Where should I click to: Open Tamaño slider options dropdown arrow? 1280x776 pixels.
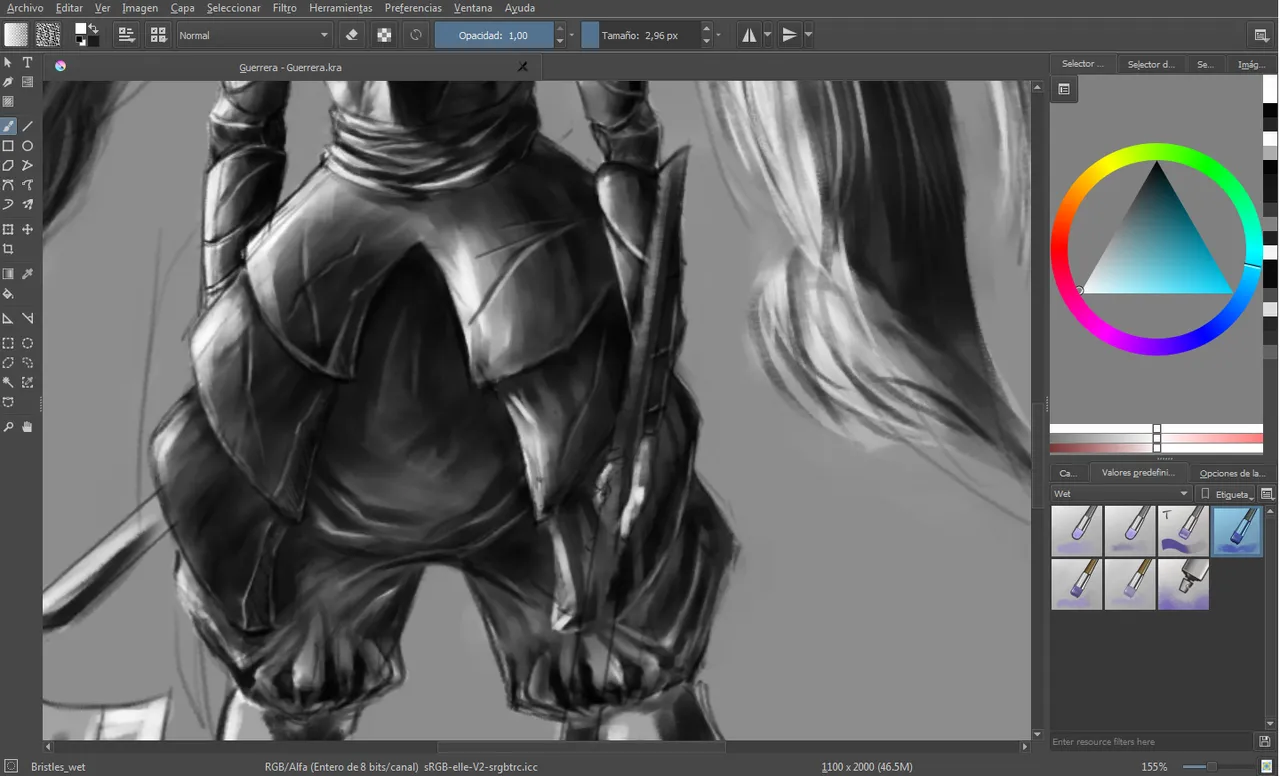pos(719,35)
